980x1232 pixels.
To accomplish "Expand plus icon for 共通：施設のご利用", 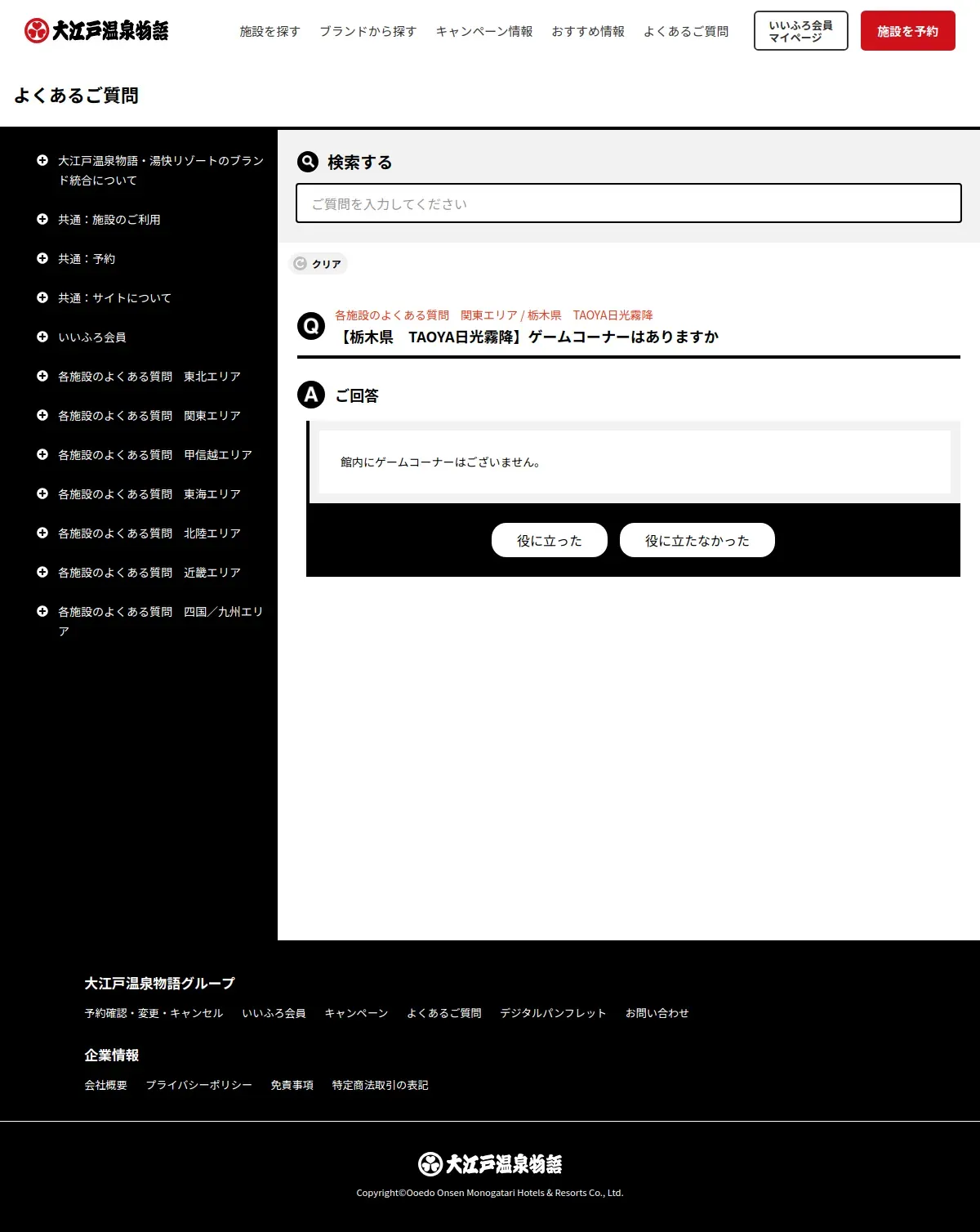I will click(x=42, y=219).
